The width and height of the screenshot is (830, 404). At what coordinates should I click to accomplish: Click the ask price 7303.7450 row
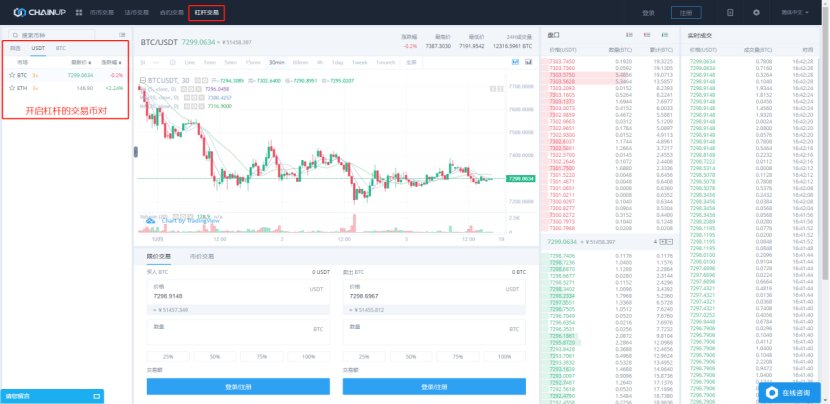pos(609,61)
